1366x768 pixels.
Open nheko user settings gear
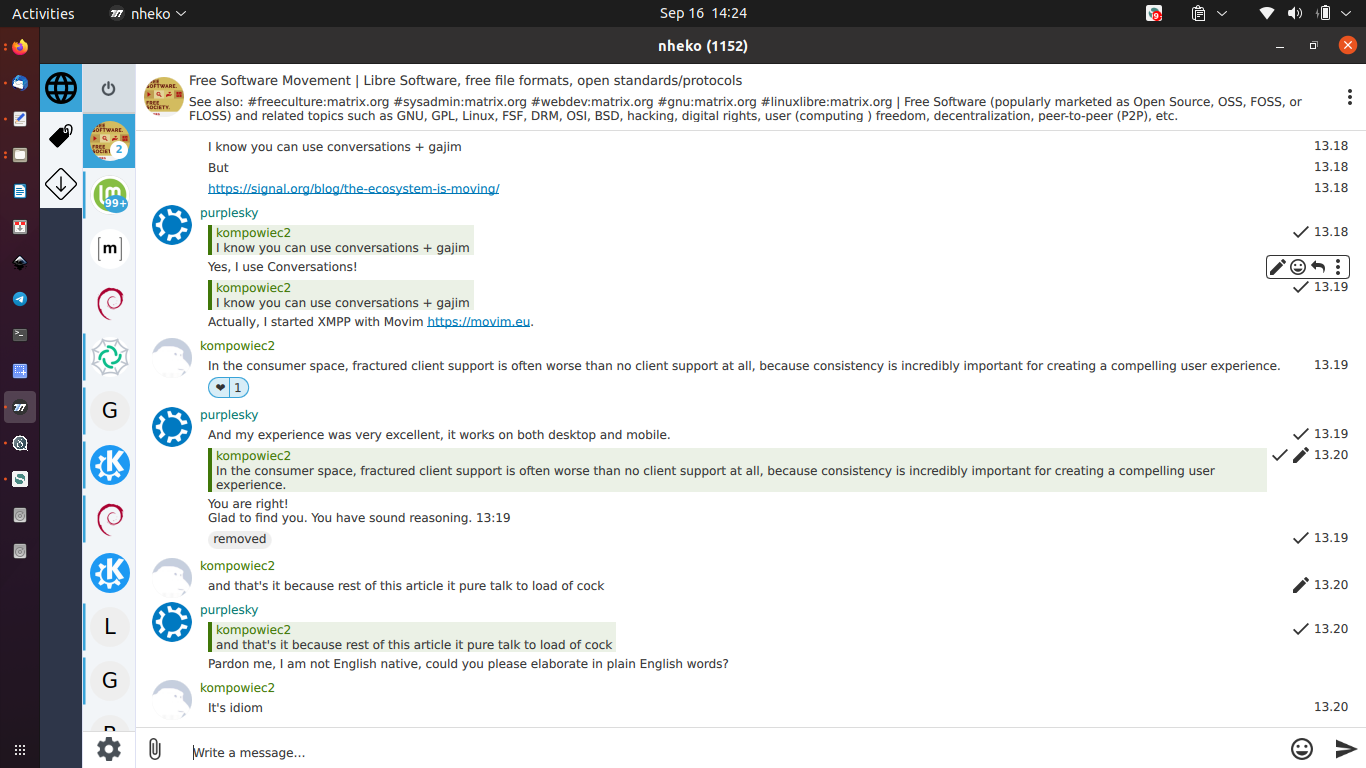(x=109, y=748)
